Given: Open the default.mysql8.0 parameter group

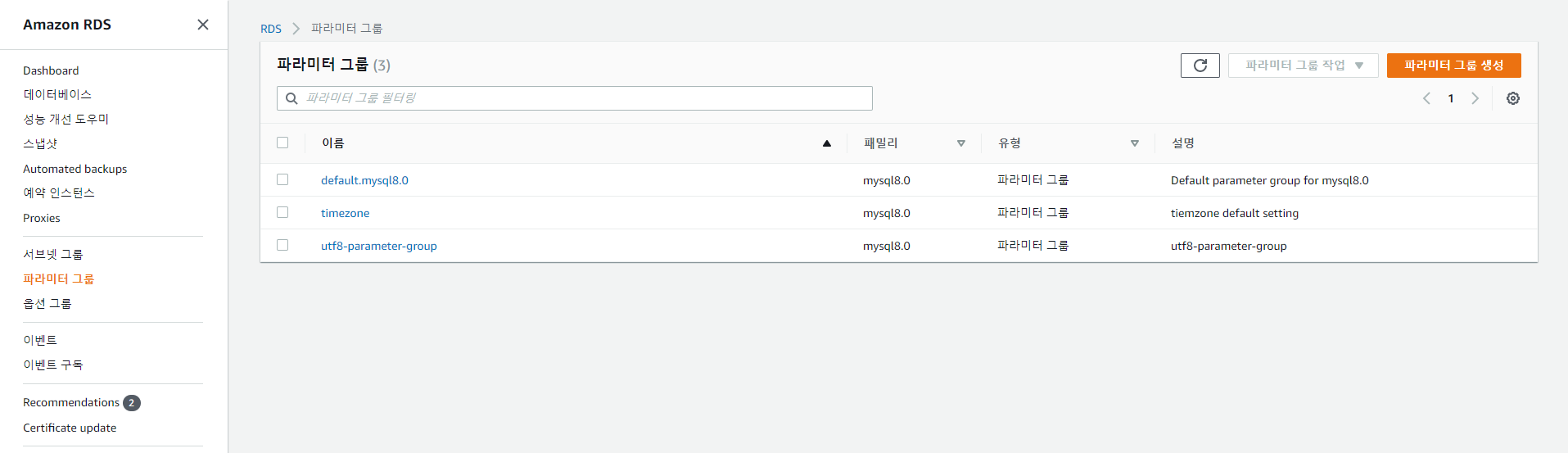Looking at the screenshot, I should (x=364, y=180).
